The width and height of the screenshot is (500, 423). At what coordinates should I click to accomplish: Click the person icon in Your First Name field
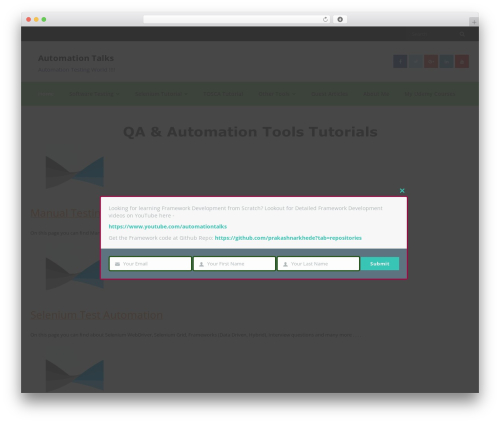[x=201, y=264]
